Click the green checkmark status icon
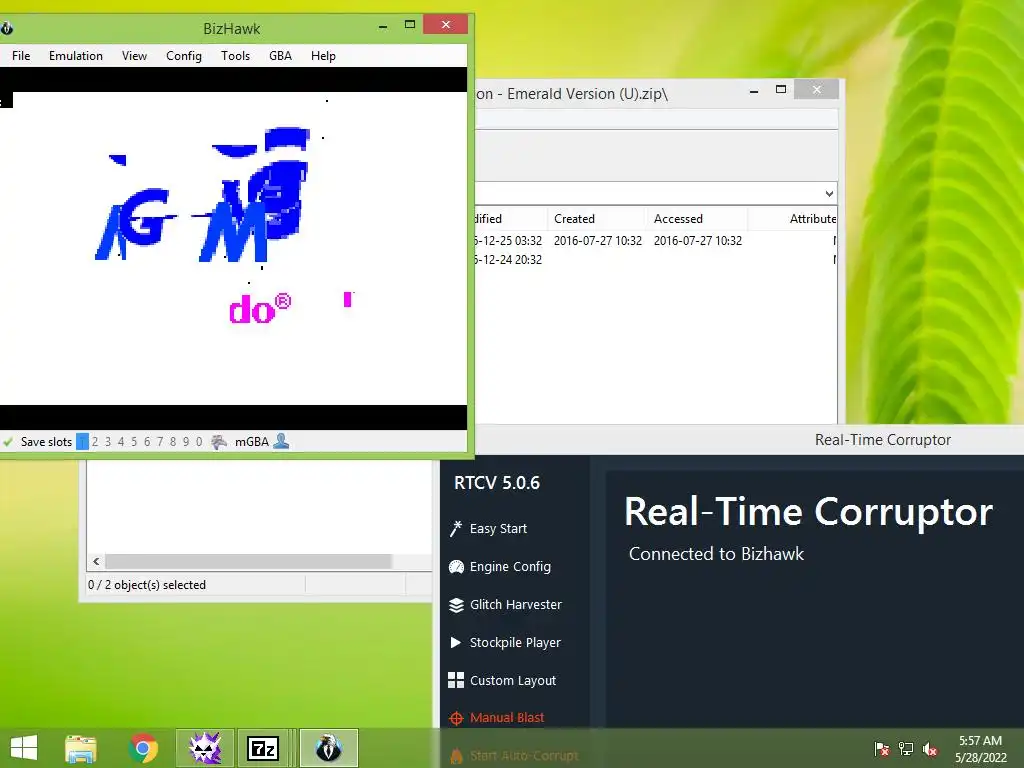1024x768 pixels. 8,441
